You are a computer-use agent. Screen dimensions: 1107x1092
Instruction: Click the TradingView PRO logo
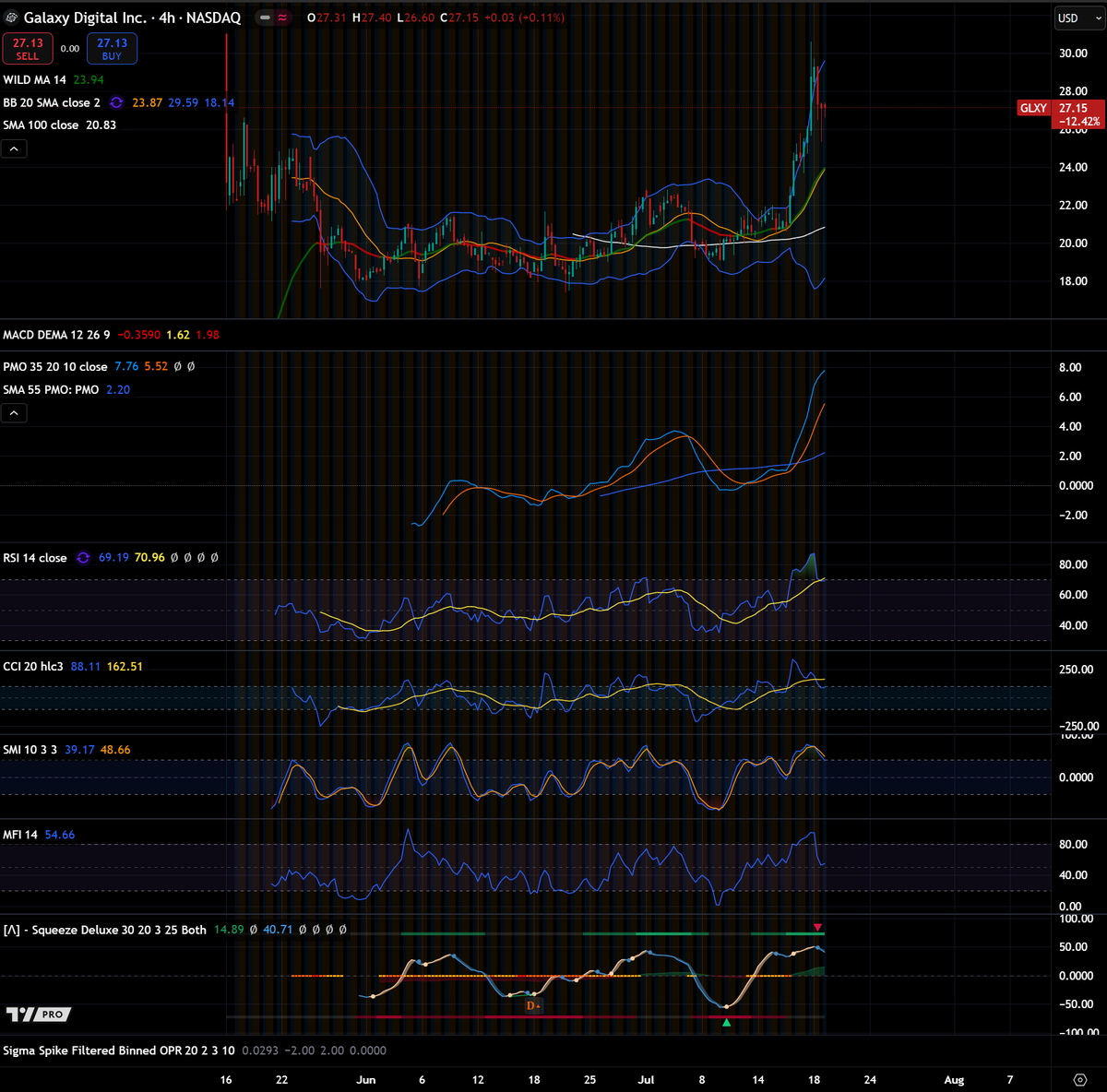(39, 1015)
